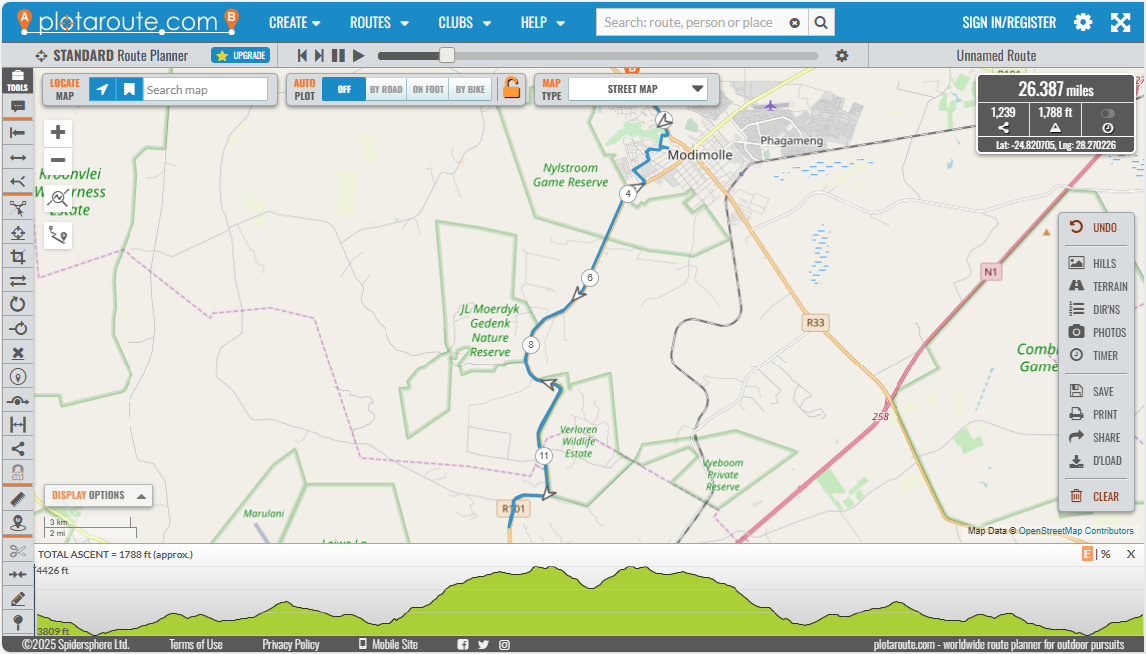
Task: Enter fullscreen mode
Action: pos(1120,22)
